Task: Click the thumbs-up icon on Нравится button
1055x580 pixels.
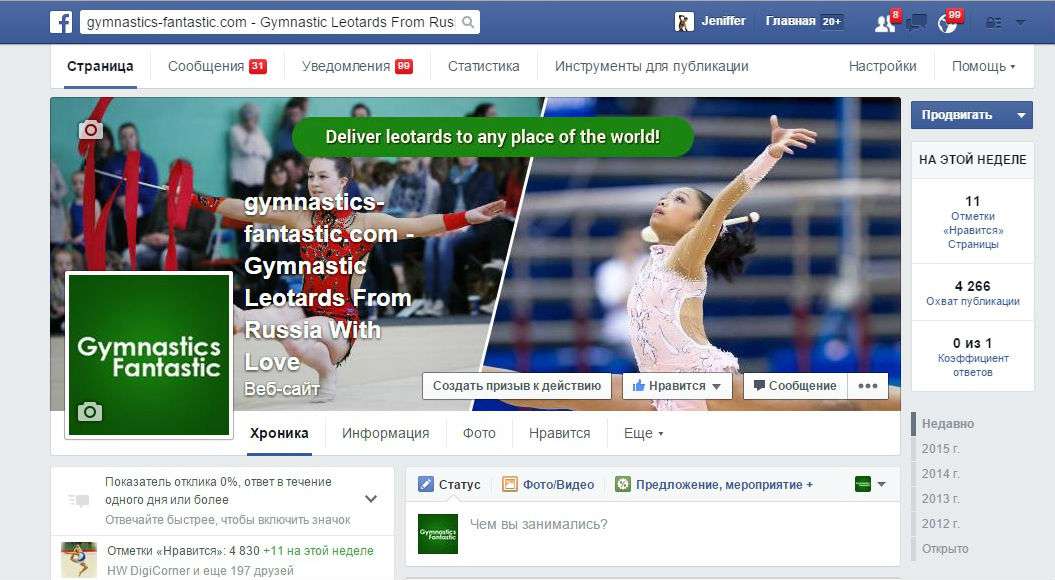Action: click(639, 385)
